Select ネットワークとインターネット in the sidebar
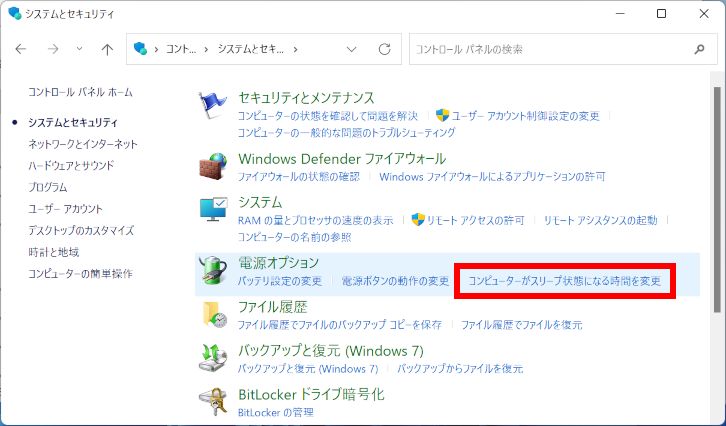 pos(83,144)
